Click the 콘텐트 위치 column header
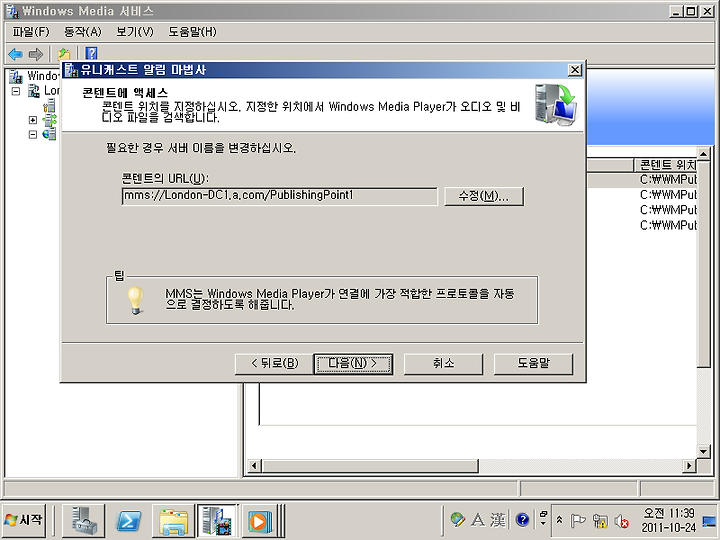 tap(665, 164)
